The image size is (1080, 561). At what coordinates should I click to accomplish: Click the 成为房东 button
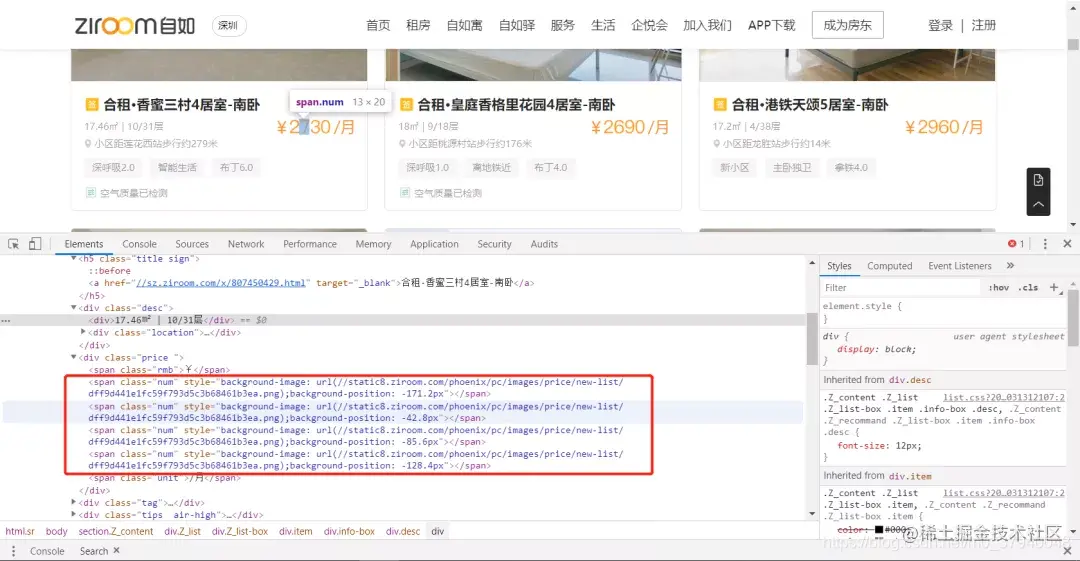847,26
